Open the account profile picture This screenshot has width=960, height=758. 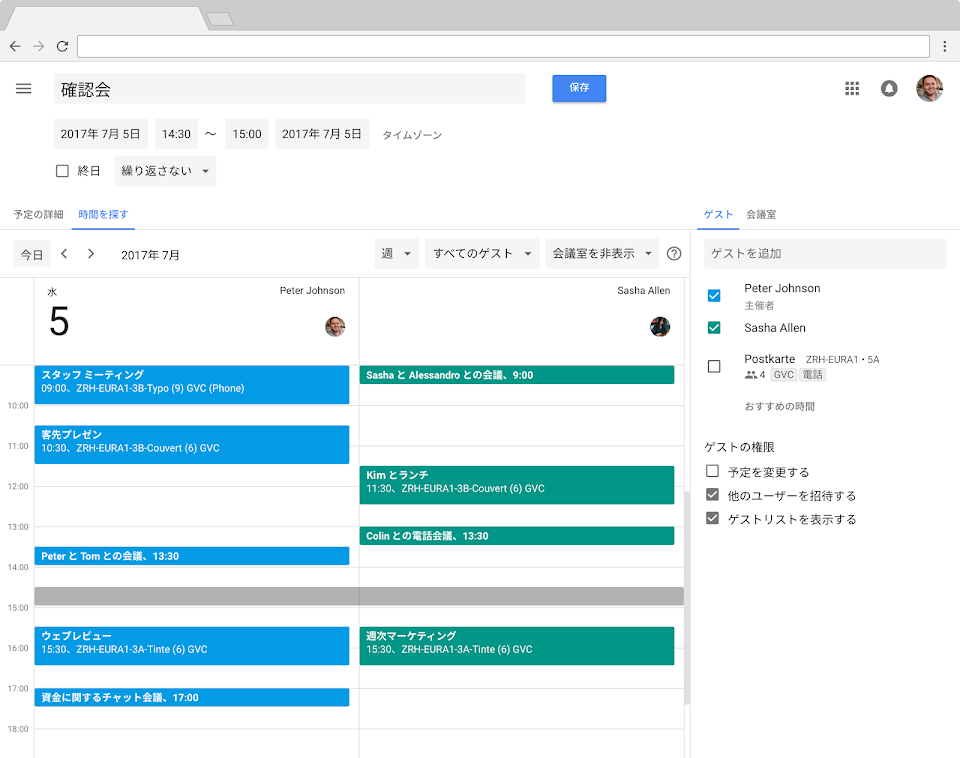[929, 89]
